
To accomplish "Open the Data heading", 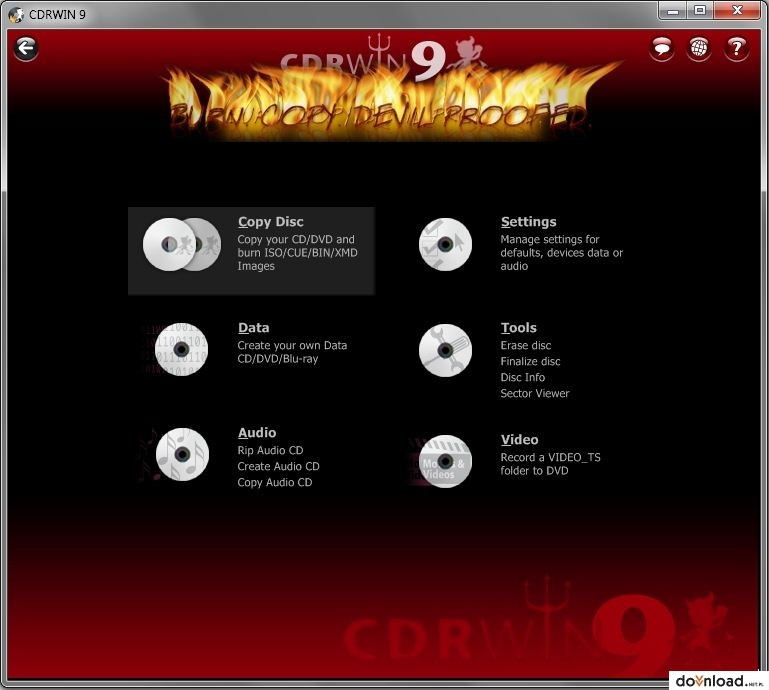I will pos(254,328).
